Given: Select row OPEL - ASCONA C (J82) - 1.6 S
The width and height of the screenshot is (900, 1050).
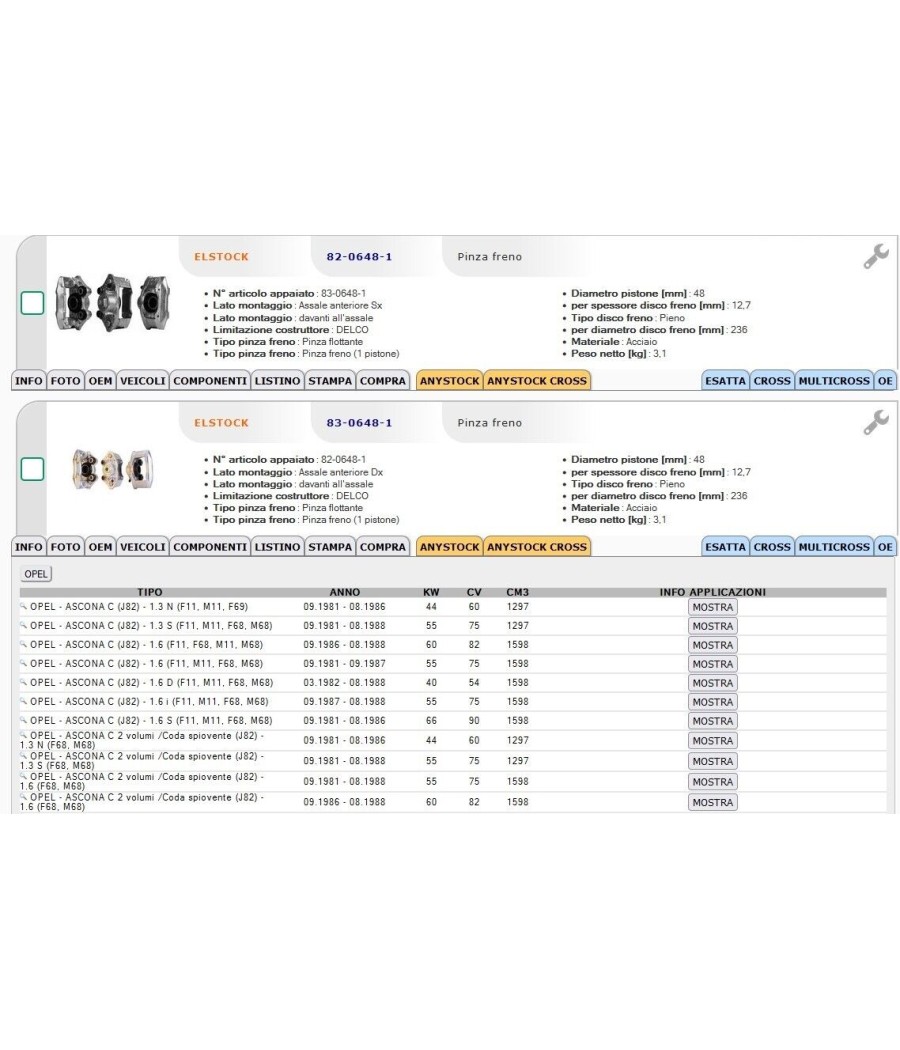Looking at the screenshot, I should [x=453, y=721].
